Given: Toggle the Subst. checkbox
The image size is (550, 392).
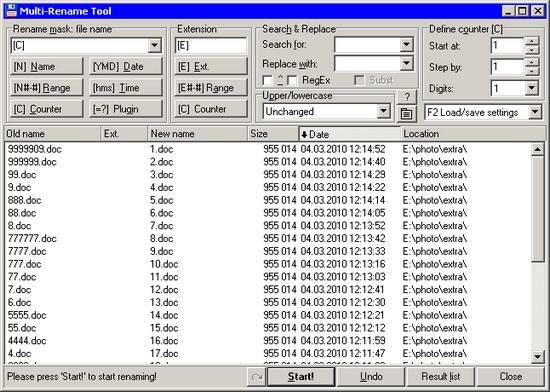Looking at the screenshot, I should (359, 81).
